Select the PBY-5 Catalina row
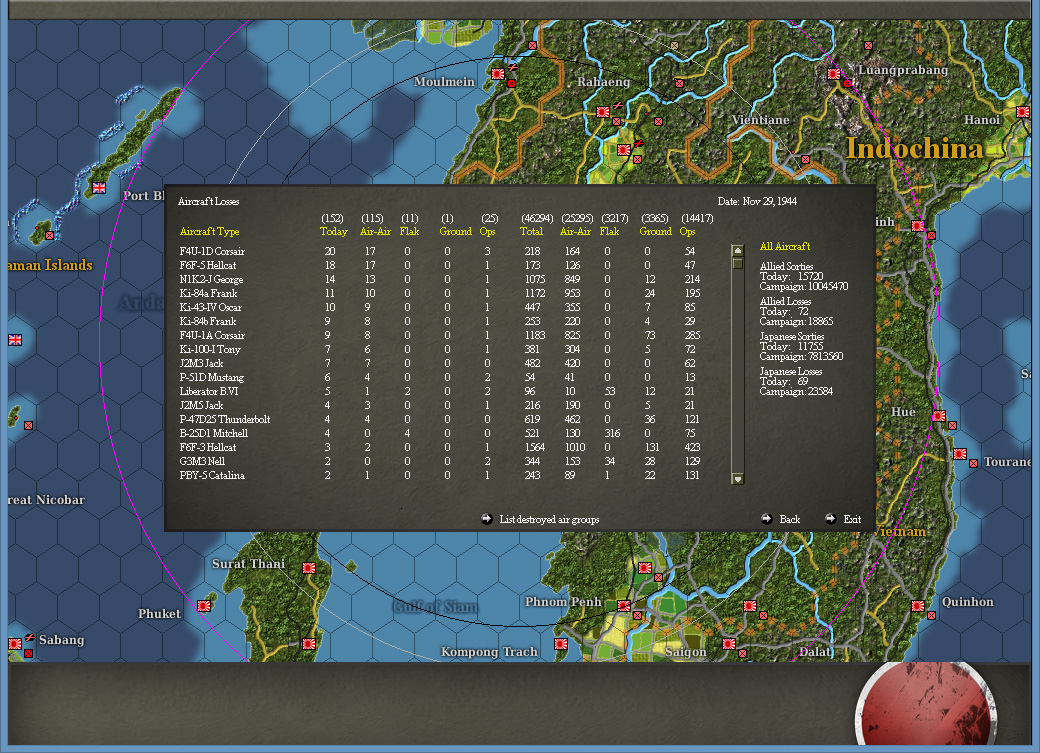The image size is (1040, 753). coord(438,476)
